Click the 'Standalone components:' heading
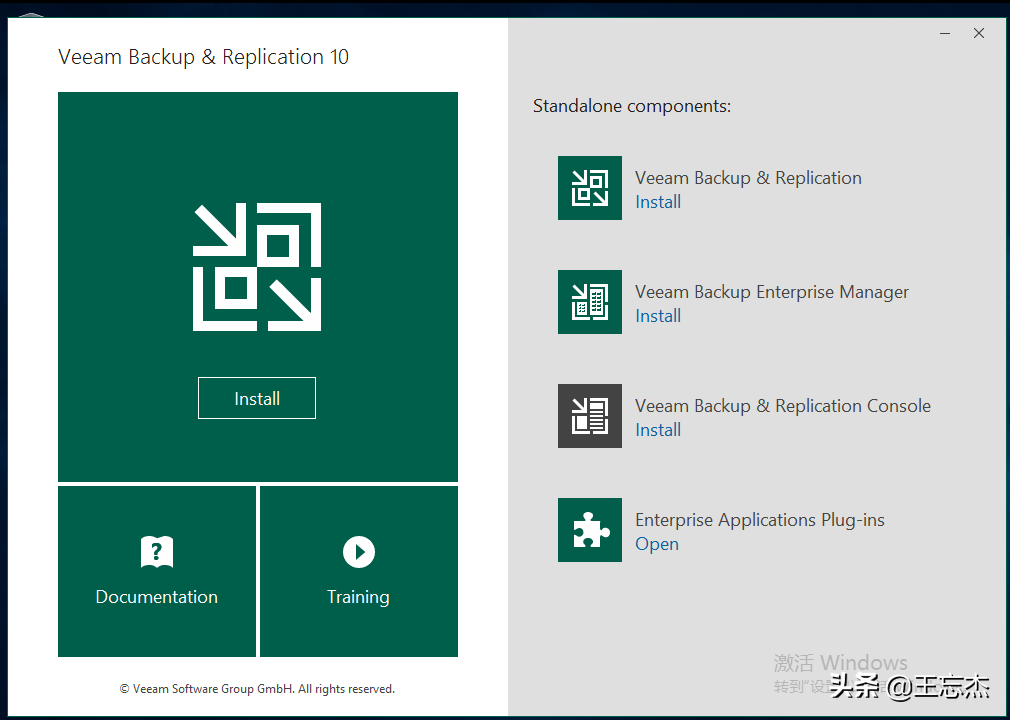1010x720 pixels. 632,106
